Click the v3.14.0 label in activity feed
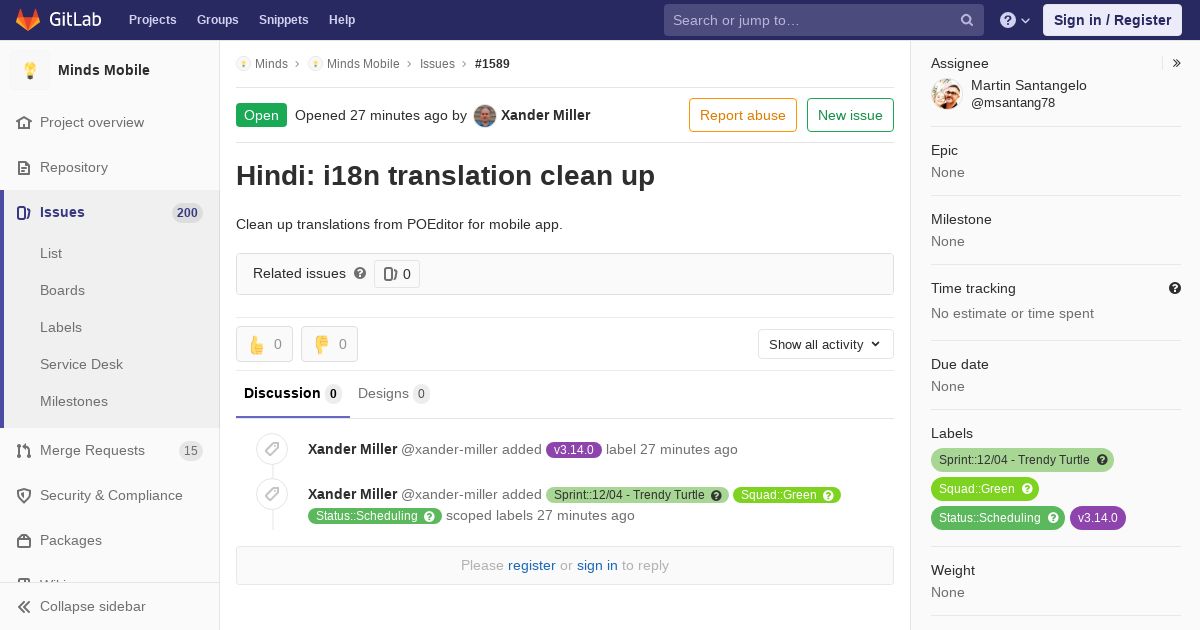Screen dimensions: 1200x630 (574, 450)
